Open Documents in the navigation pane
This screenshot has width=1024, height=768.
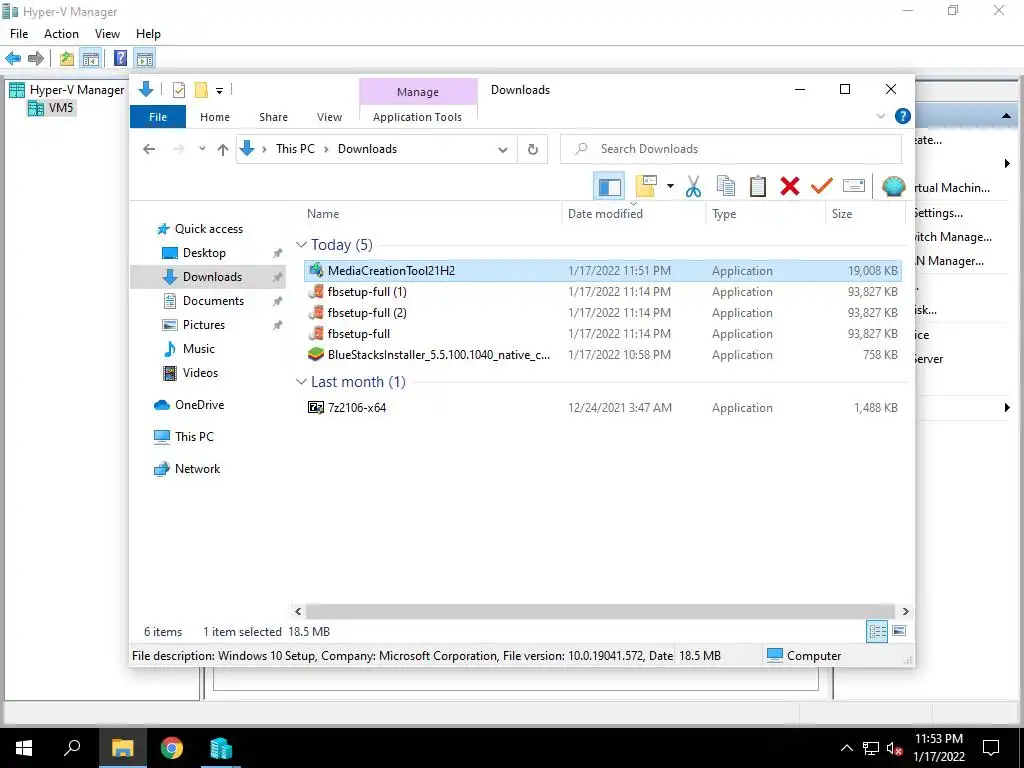point(213,300)
